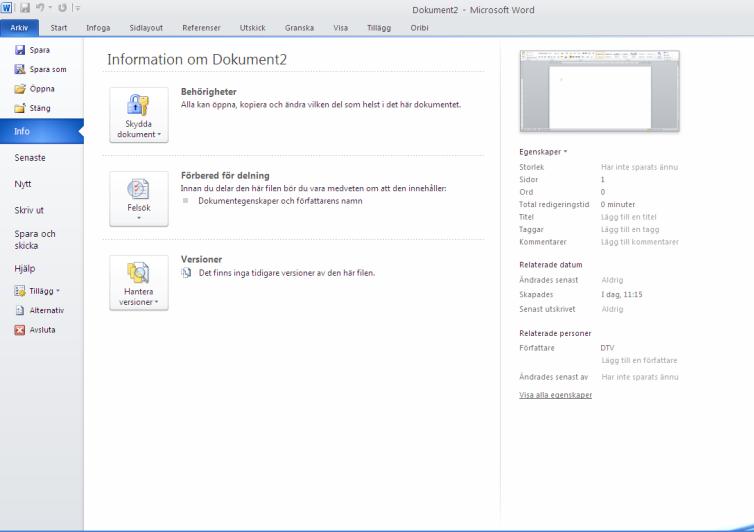Expand the Tillägg sidebar menu
Image resolution: width=754 pixels, height=532 pixels.
point(37,291)
